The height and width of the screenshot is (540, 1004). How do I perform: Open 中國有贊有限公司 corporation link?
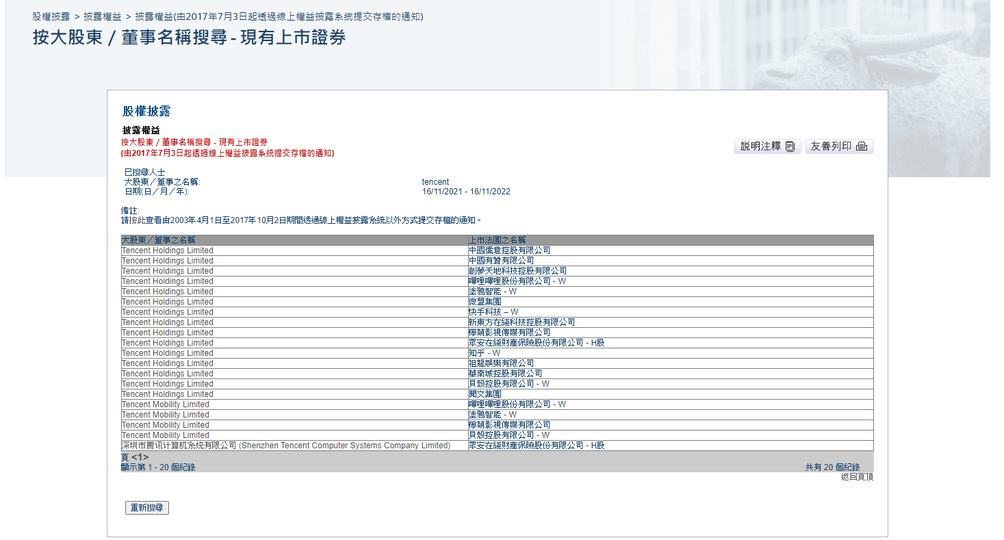pos(501,261)
